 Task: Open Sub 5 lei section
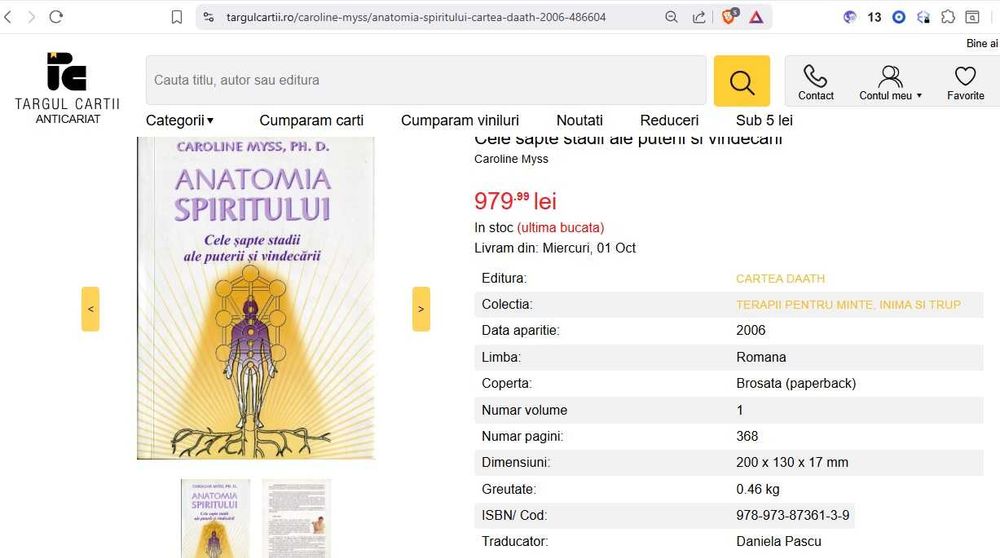click(764, 121)
